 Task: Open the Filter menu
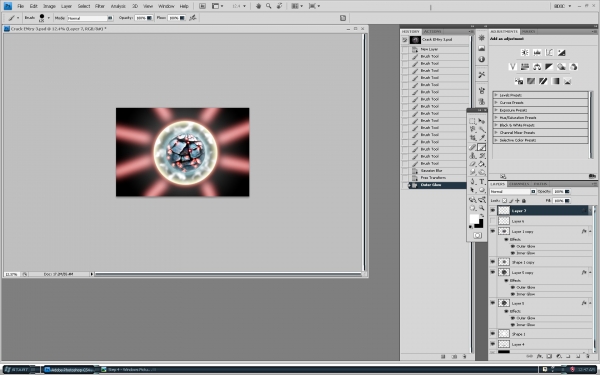(99, 6)
